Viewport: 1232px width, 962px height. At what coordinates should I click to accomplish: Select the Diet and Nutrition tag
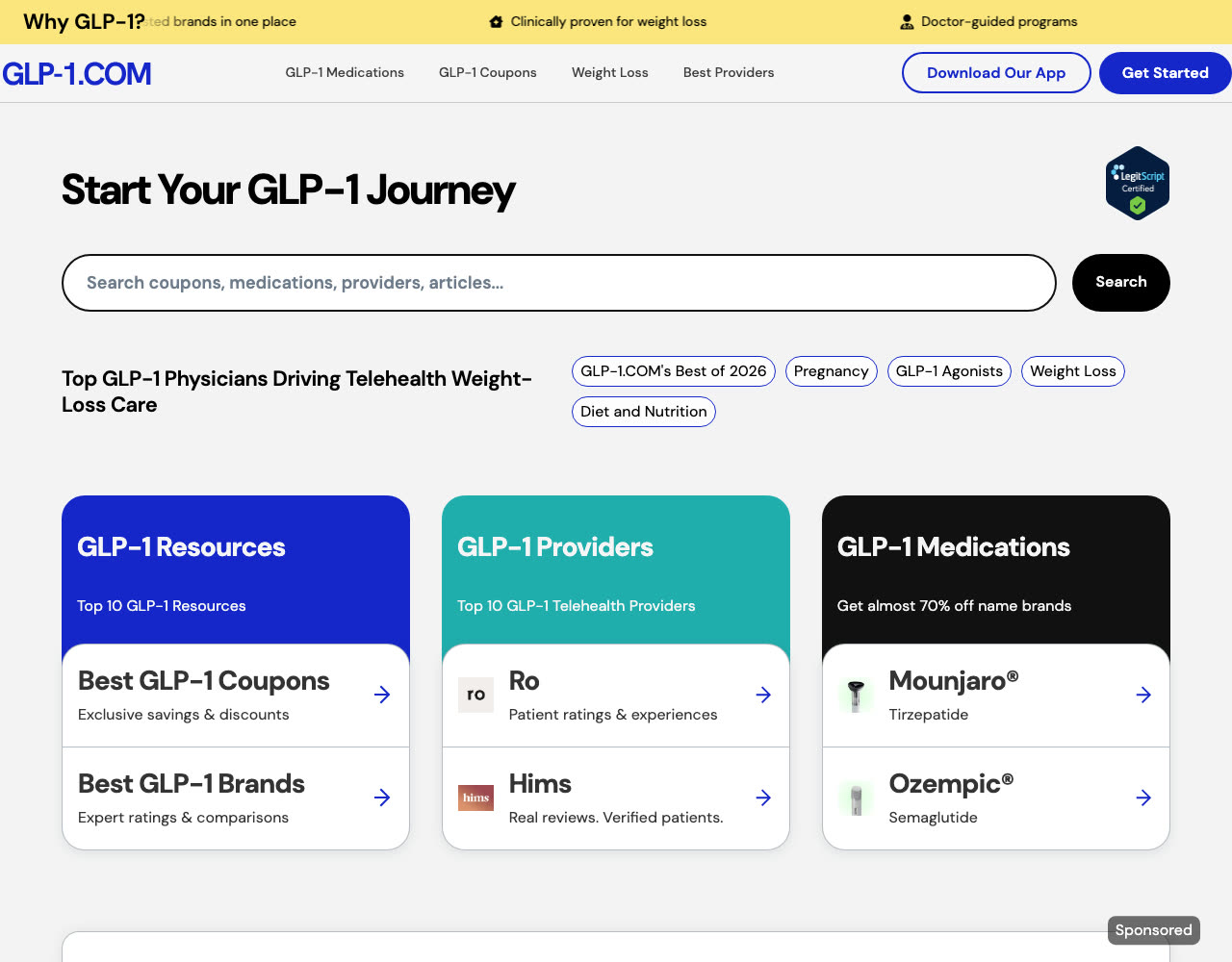point(644,412)
